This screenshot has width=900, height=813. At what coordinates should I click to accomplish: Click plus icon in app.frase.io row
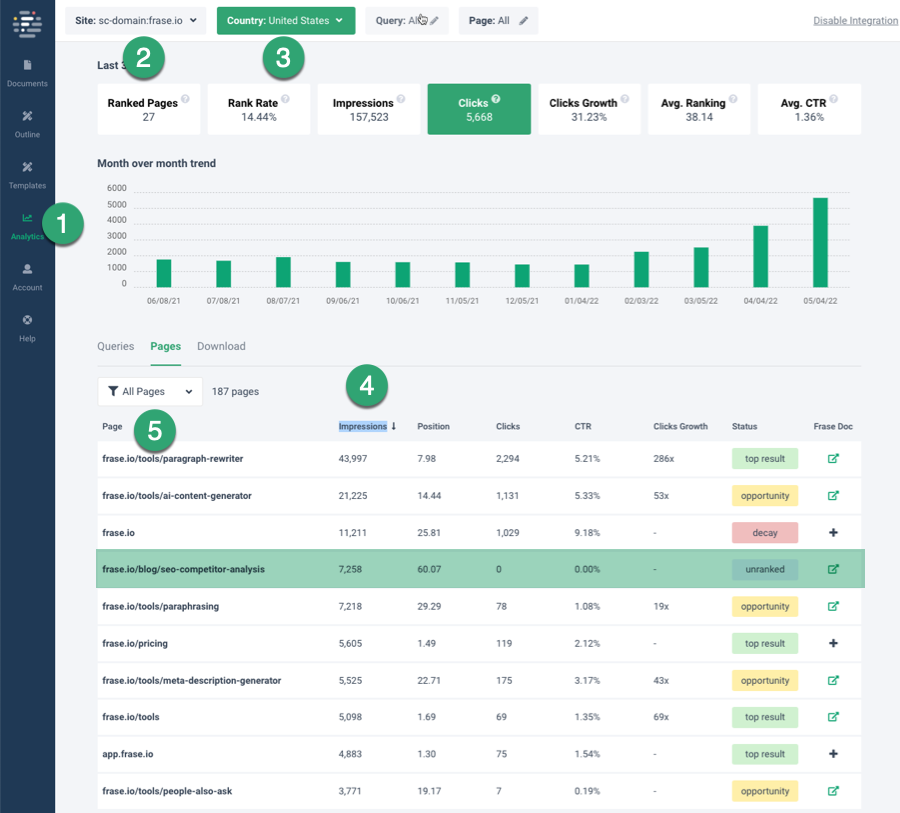pos(833,754)
